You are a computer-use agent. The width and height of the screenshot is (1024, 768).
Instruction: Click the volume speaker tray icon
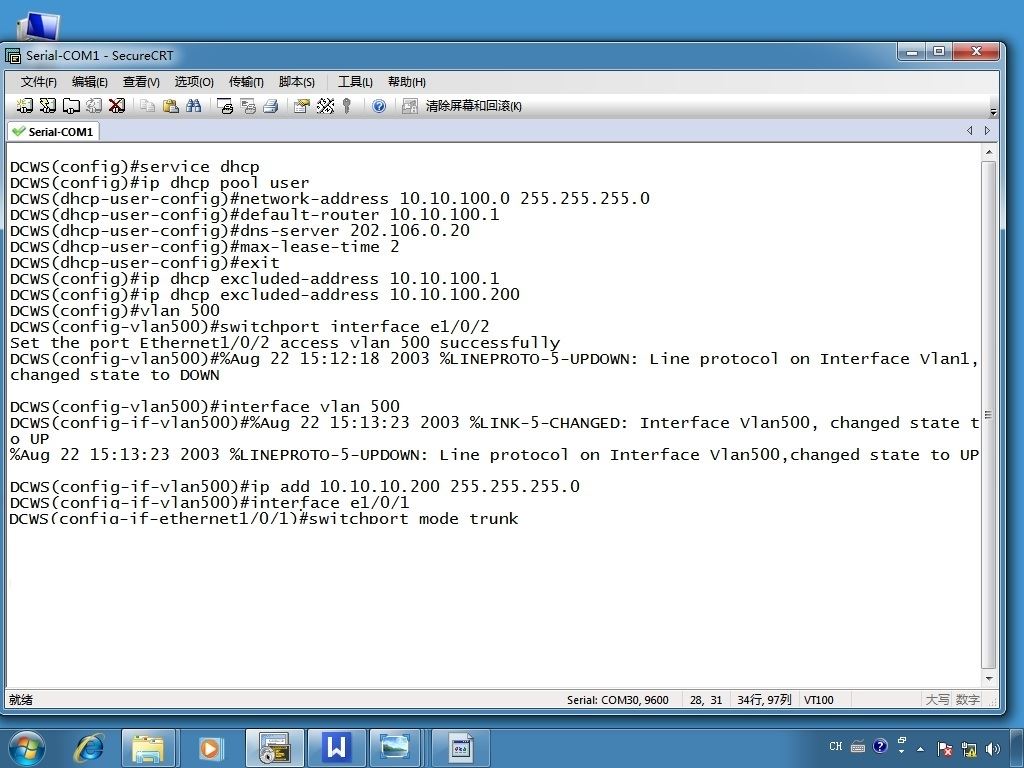[x=993, y=749]
